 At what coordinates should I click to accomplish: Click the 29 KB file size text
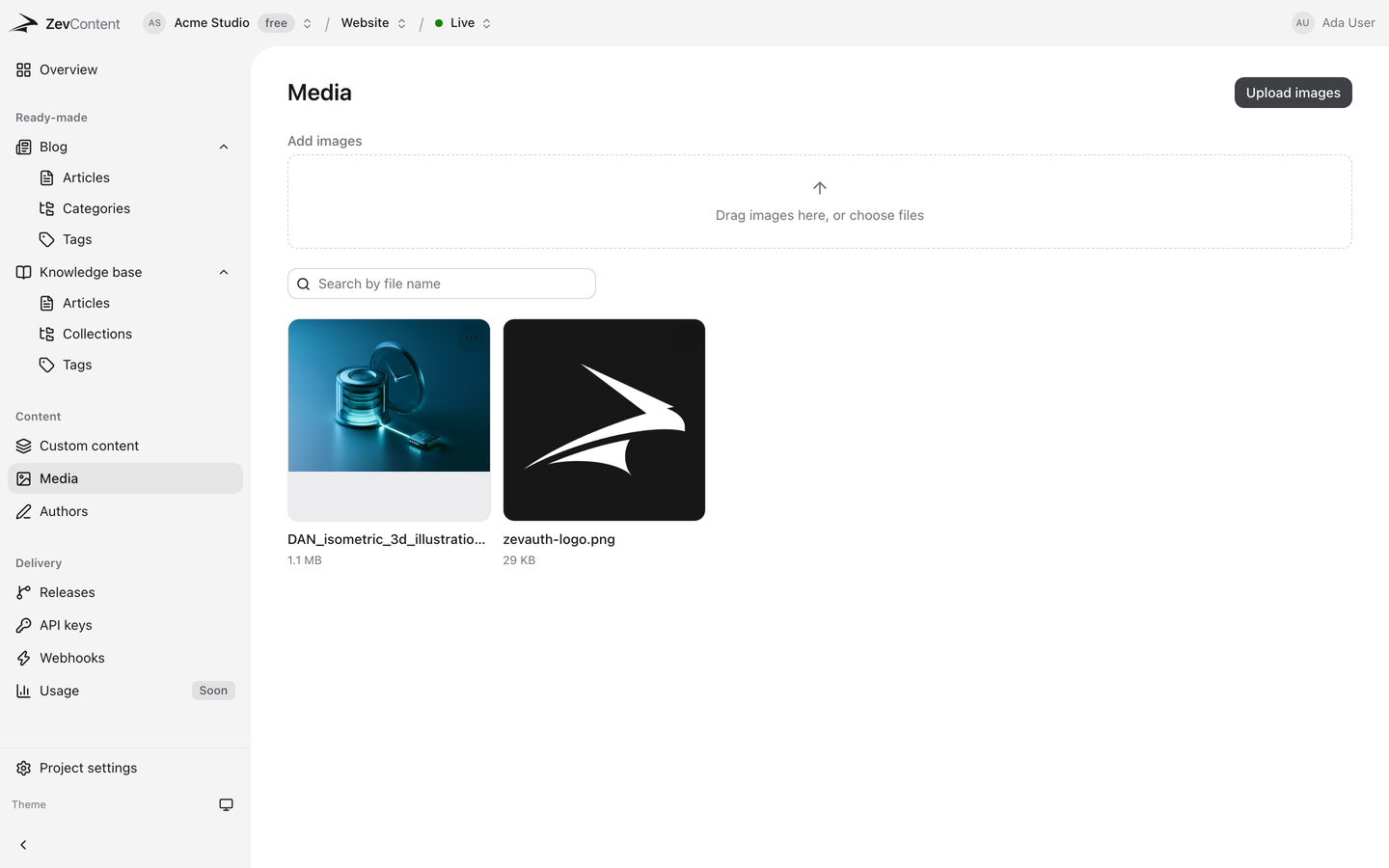click(519, 560)
